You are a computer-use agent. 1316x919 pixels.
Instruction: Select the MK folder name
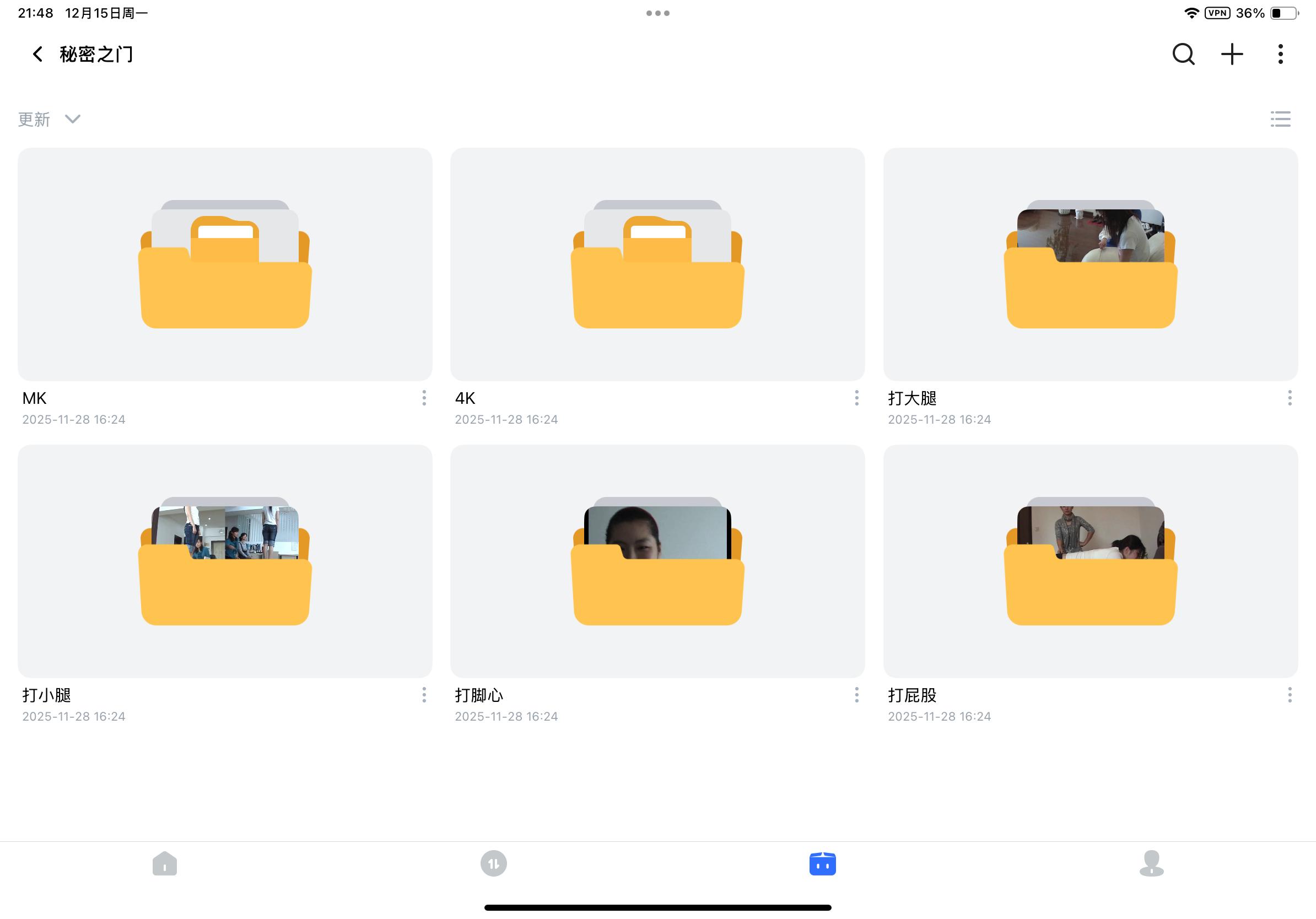pos(34,398)
